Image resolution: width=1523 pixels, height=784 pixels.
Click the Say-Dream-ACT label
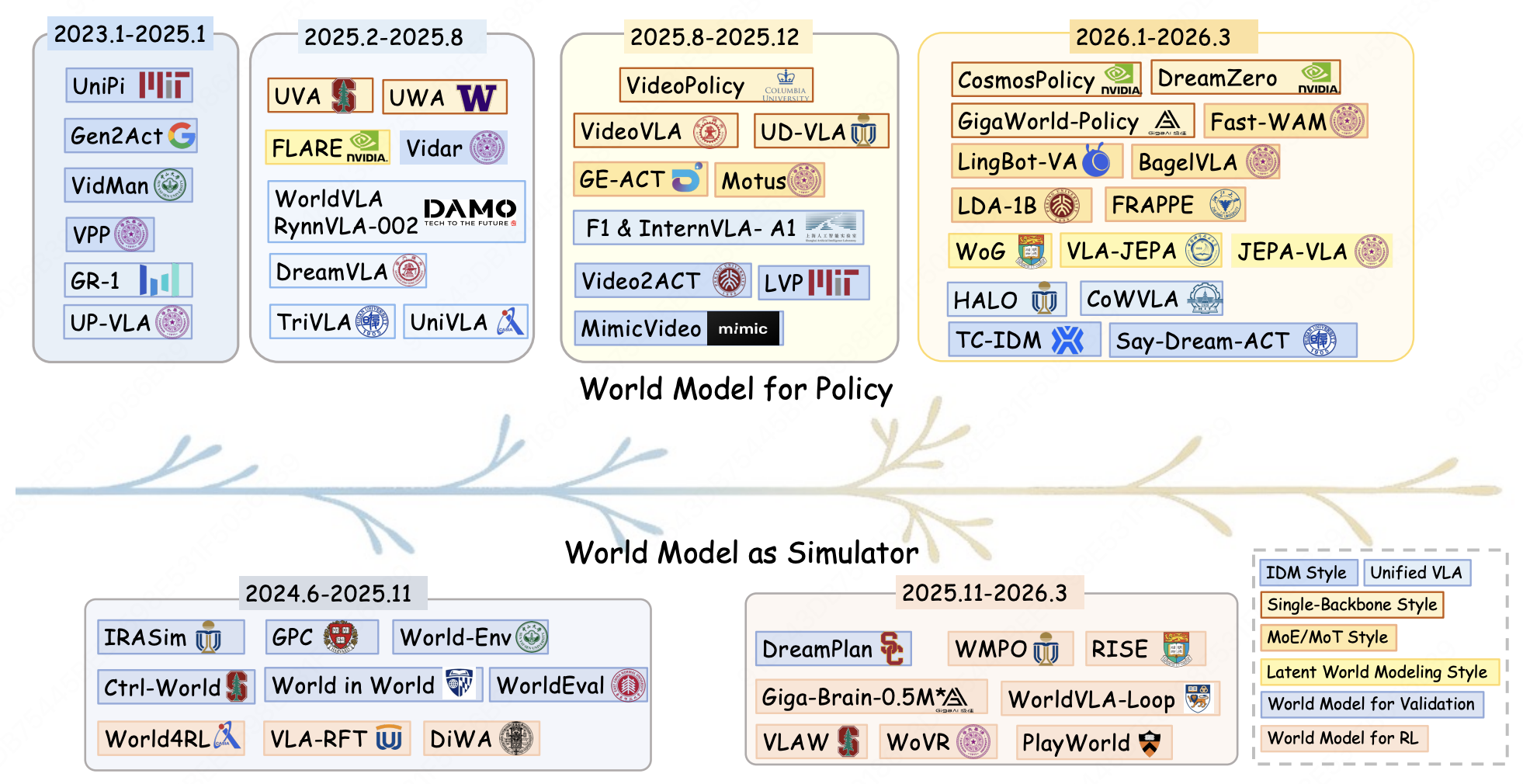point(1203,342)
